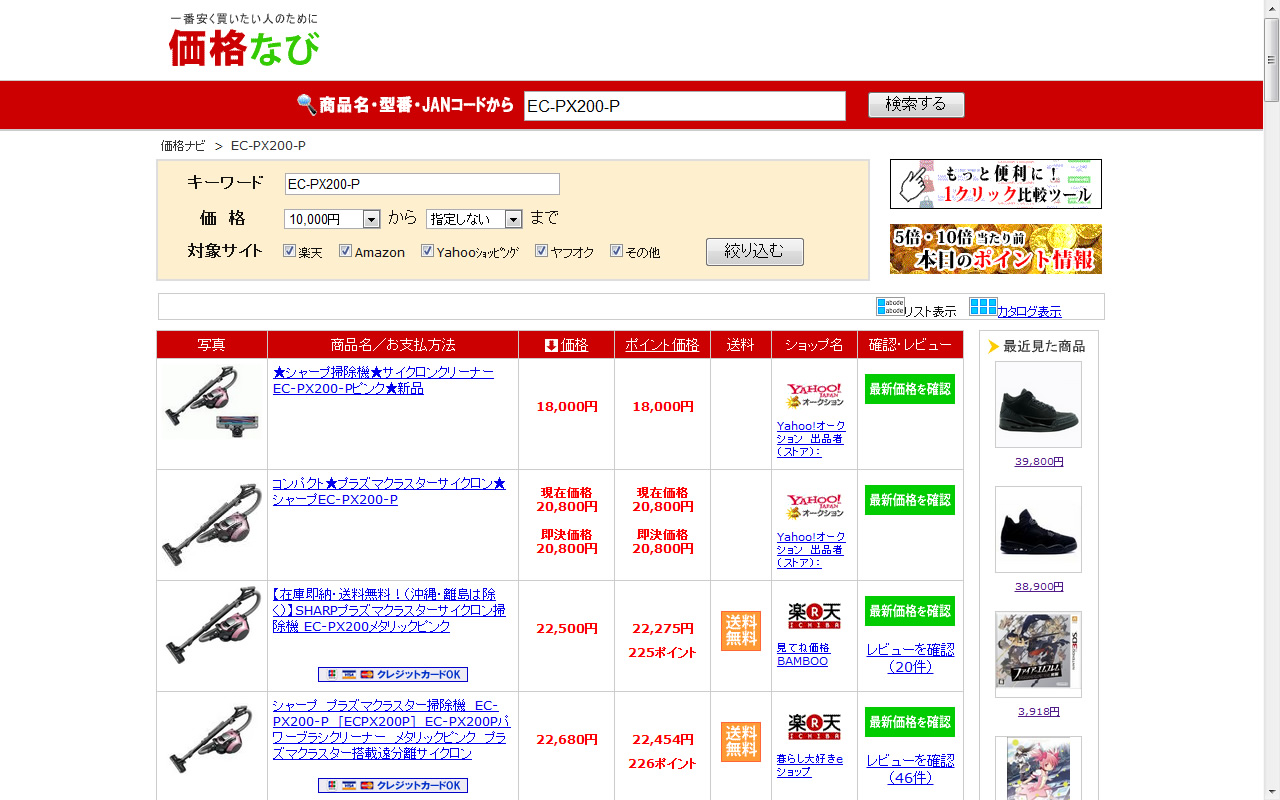This screenshot has height=800, width=1280.
Task: Click the キーワード input field
Action: [422, 184]
